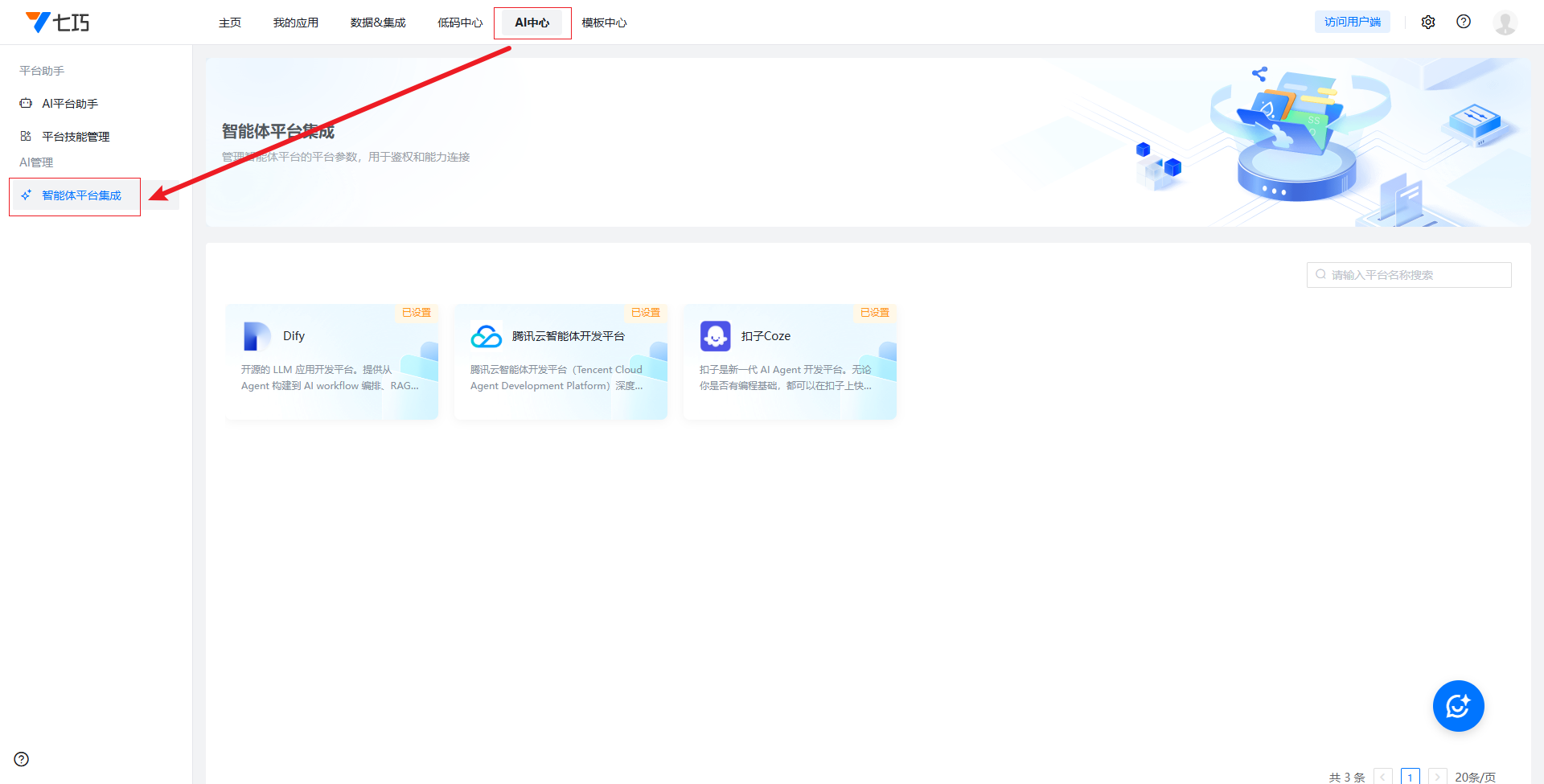1544x784 pixels.
Task: Click the 访问用户端 button
Action: [1352, 23]
